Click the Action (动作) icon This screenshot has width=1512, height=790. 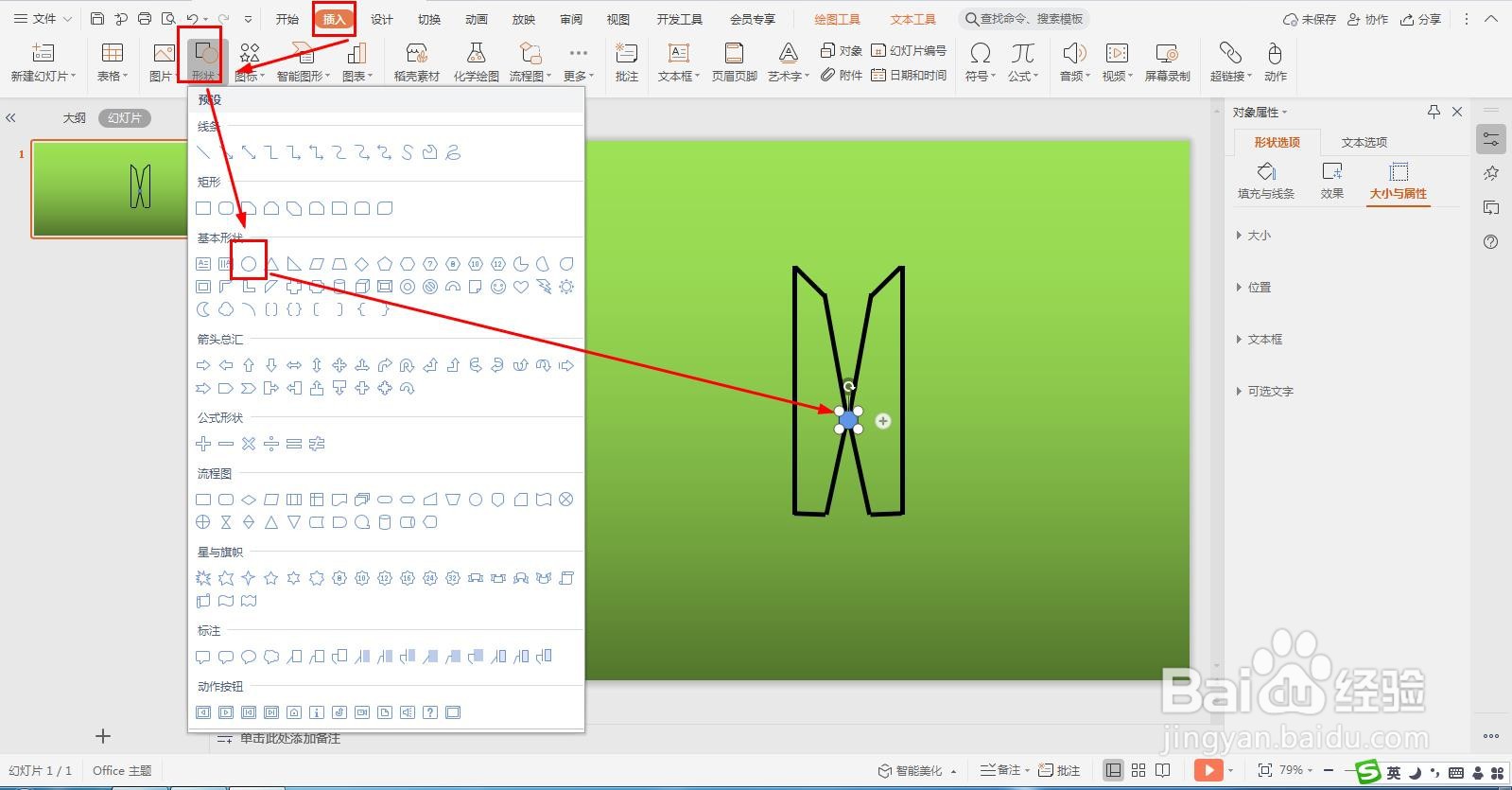click(1275, 53)
